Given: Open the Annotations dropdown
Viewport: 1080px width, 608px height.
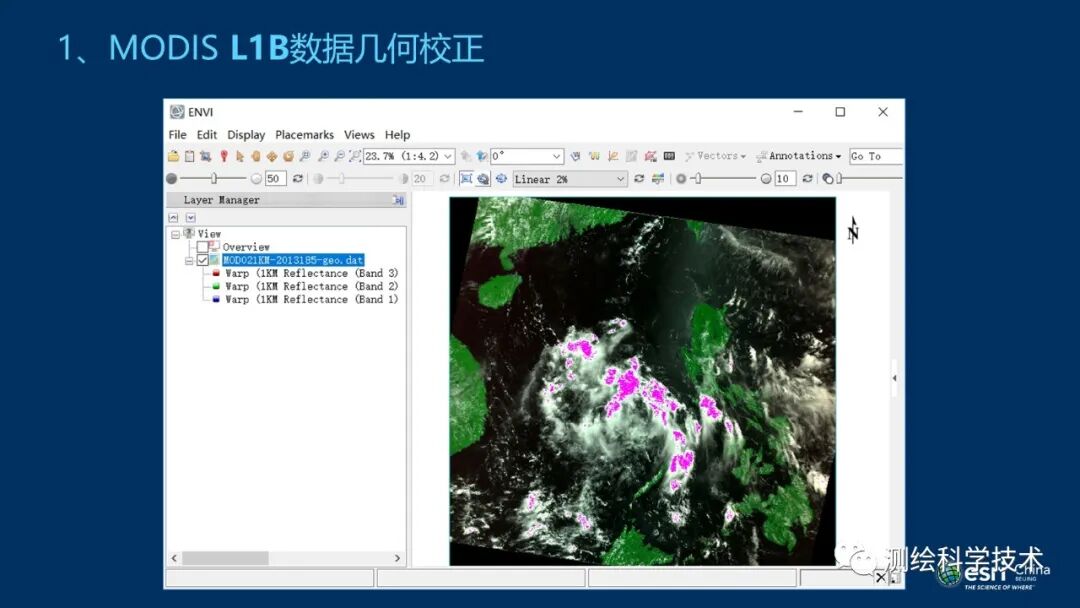Looking at the screenshot, I should tap(799, 156).
